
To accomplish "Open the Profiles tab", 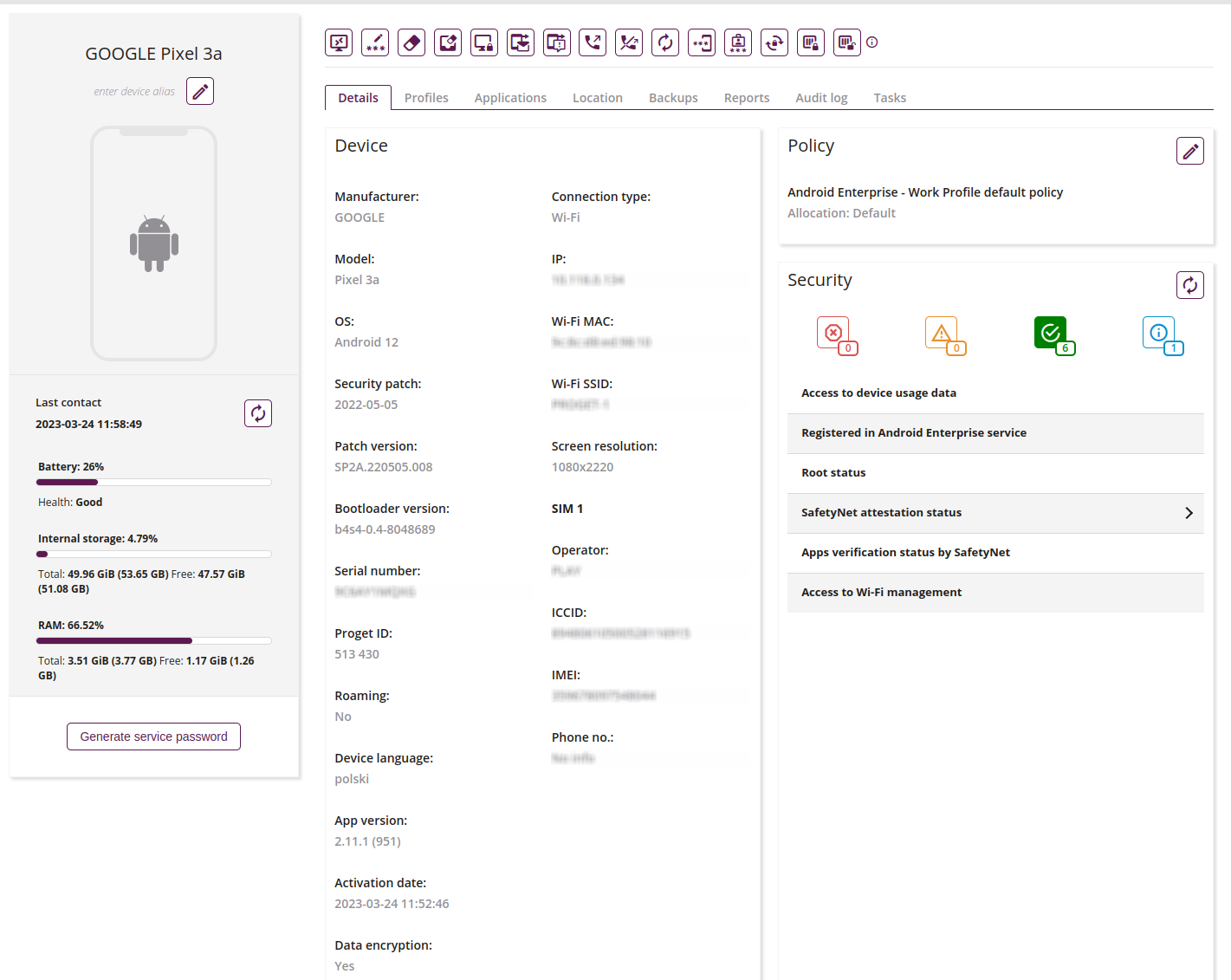I will 426,98.
